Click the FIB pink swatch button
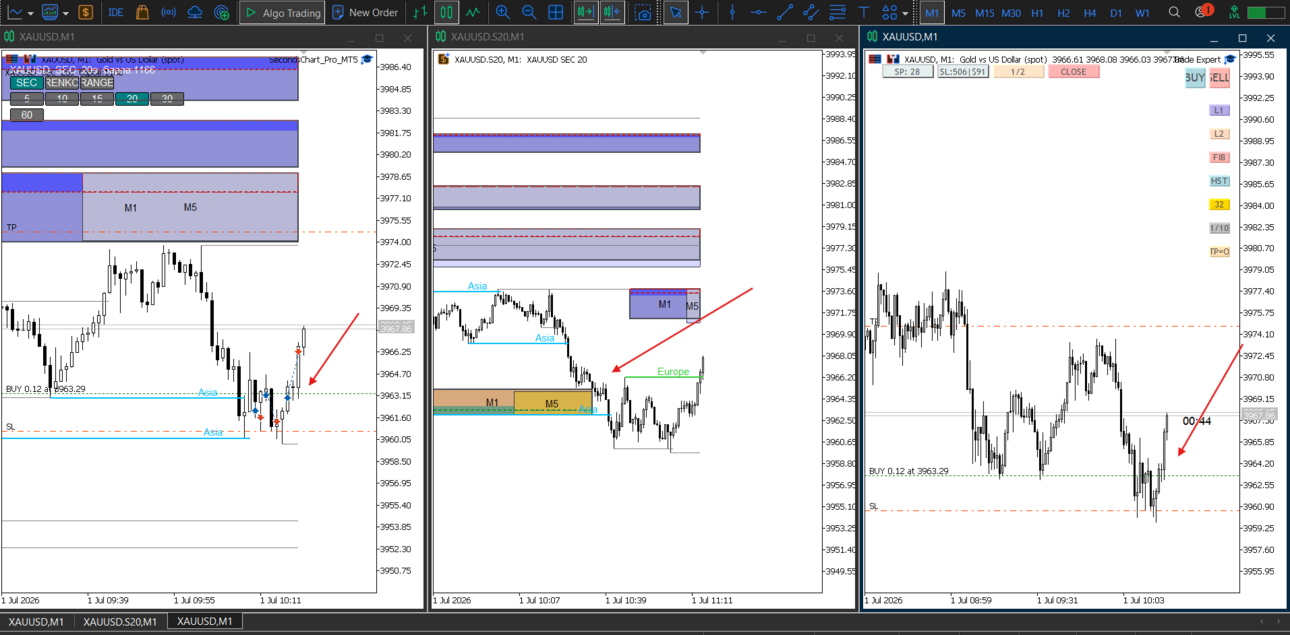This screenshot has height=635, width=1290. point(1219,158)
